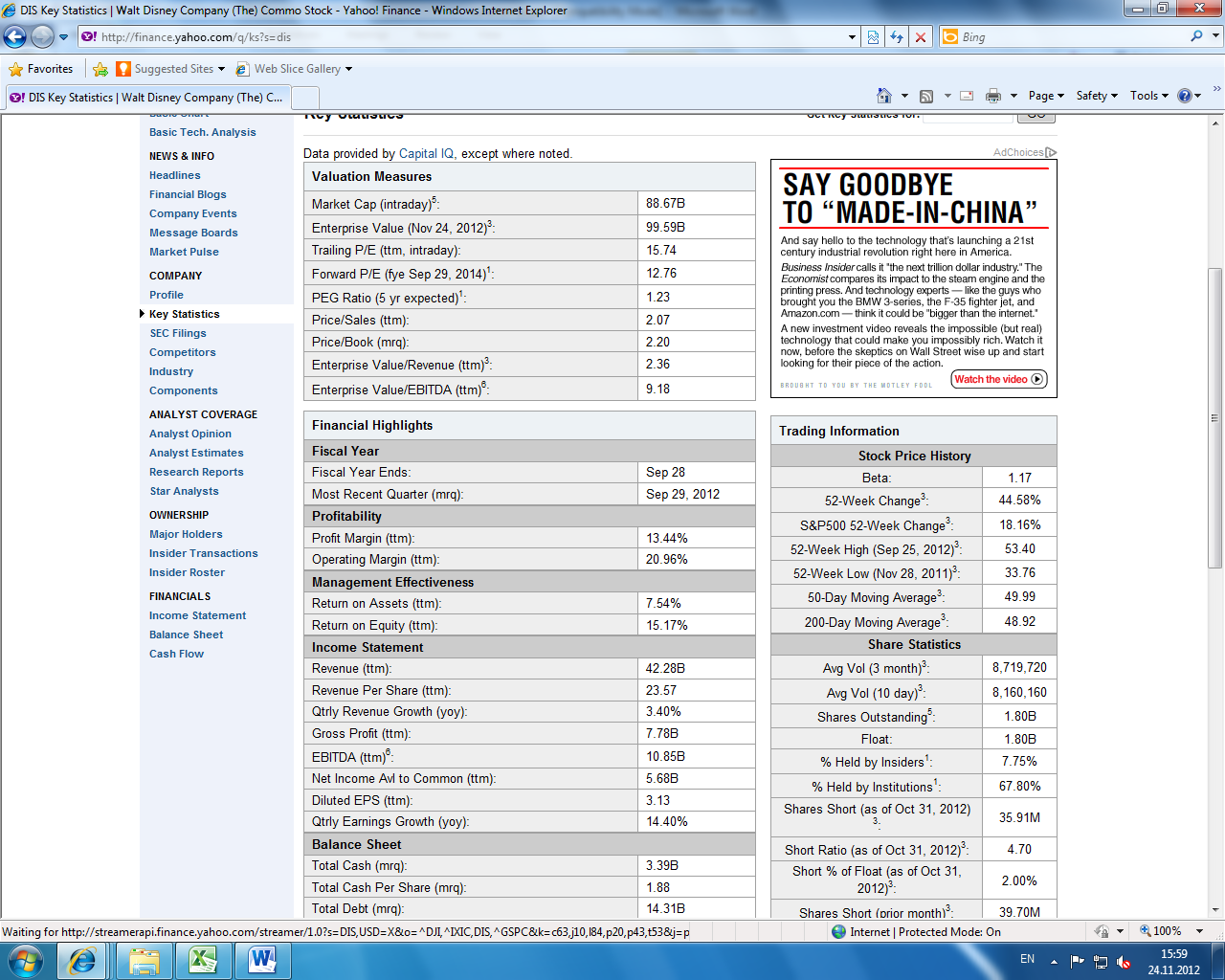Open Excel from the taskbar
This screenshot has height=980, width=1225.
(202, 960)
